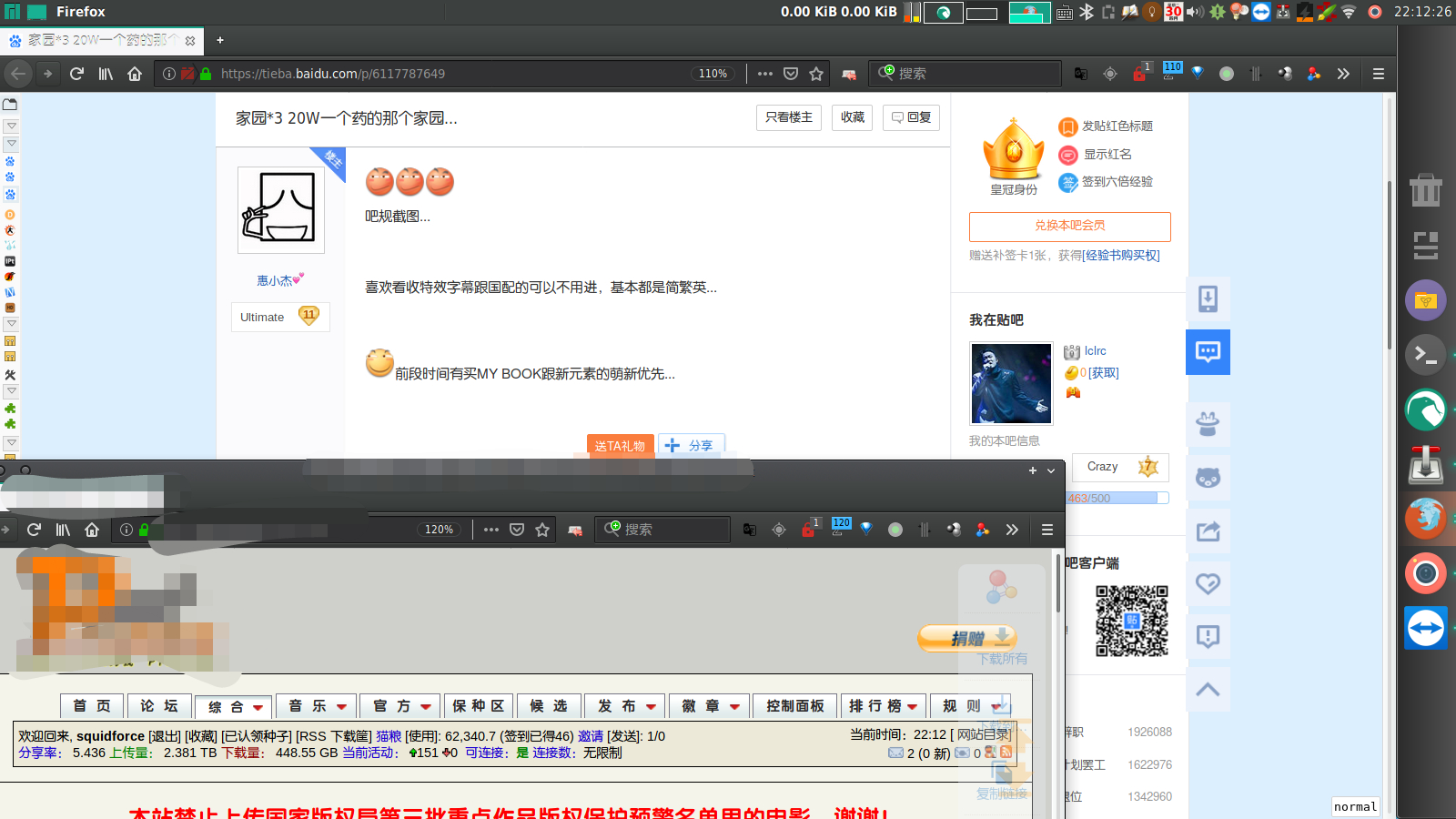Open the 经验书购买权 link
Viewport: 1456px width, 819px height.
tap(1121, 256)
